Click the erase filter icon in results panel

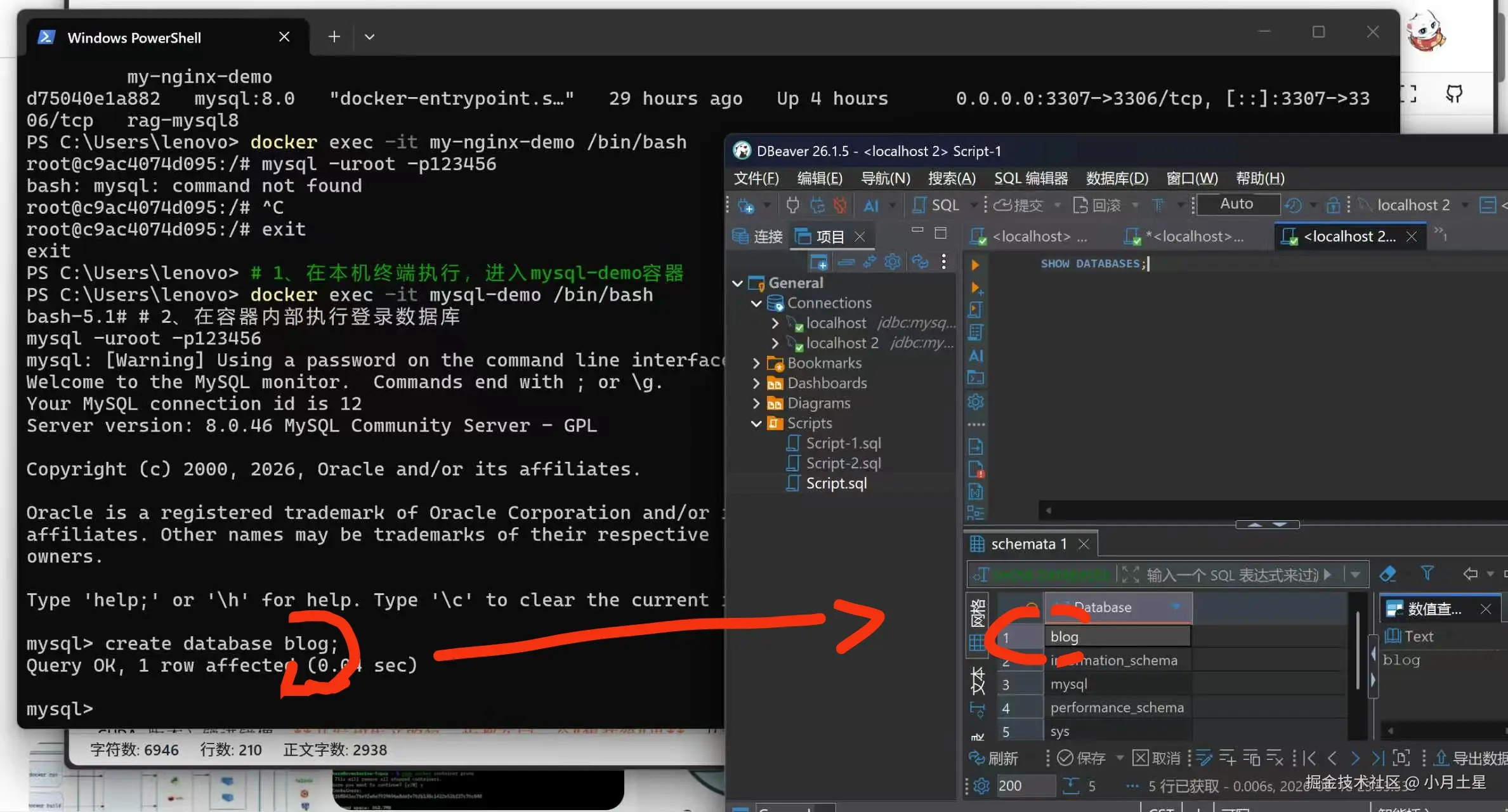(1387, 574)
